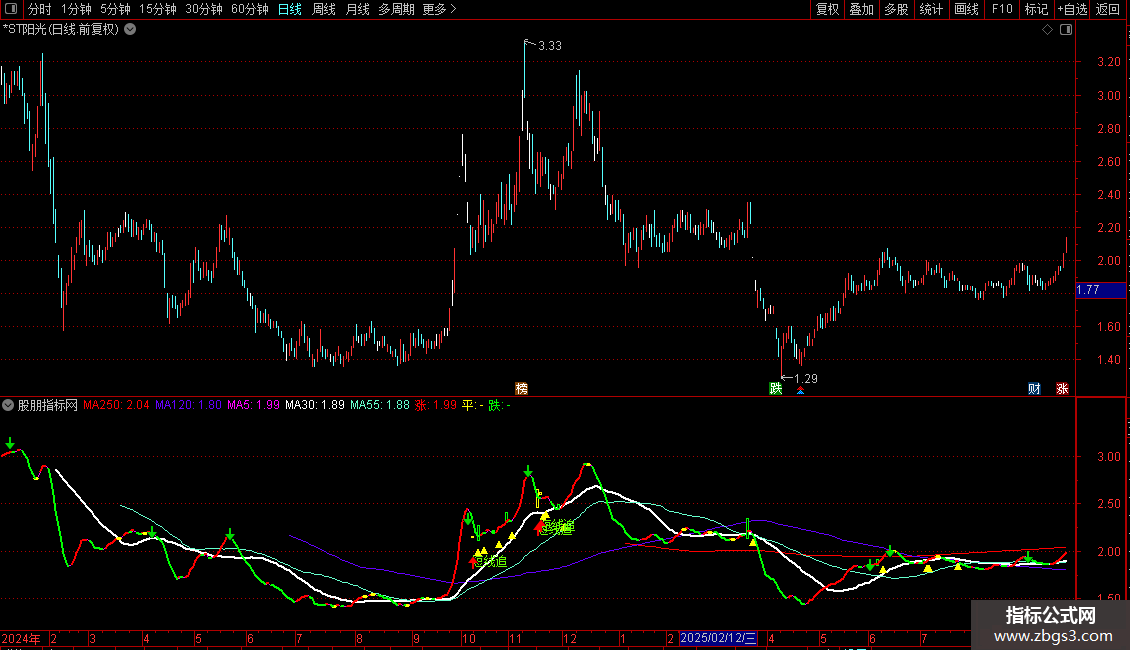Click the 涨: 1.99 indicator value
This screenshot has height=650, width=1130.
click(436, 405)
